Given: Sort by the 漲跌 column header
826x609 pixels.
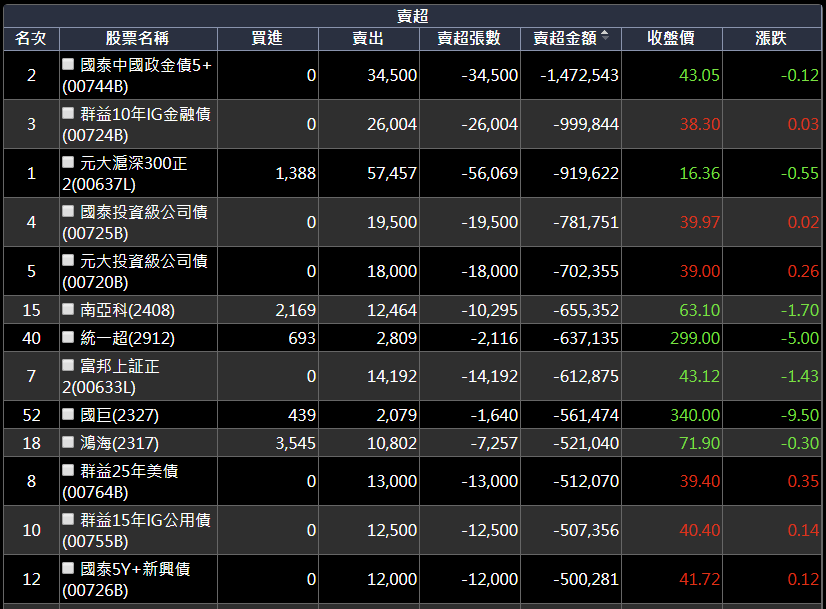Looking at the screenshot, I should point(772,38).
